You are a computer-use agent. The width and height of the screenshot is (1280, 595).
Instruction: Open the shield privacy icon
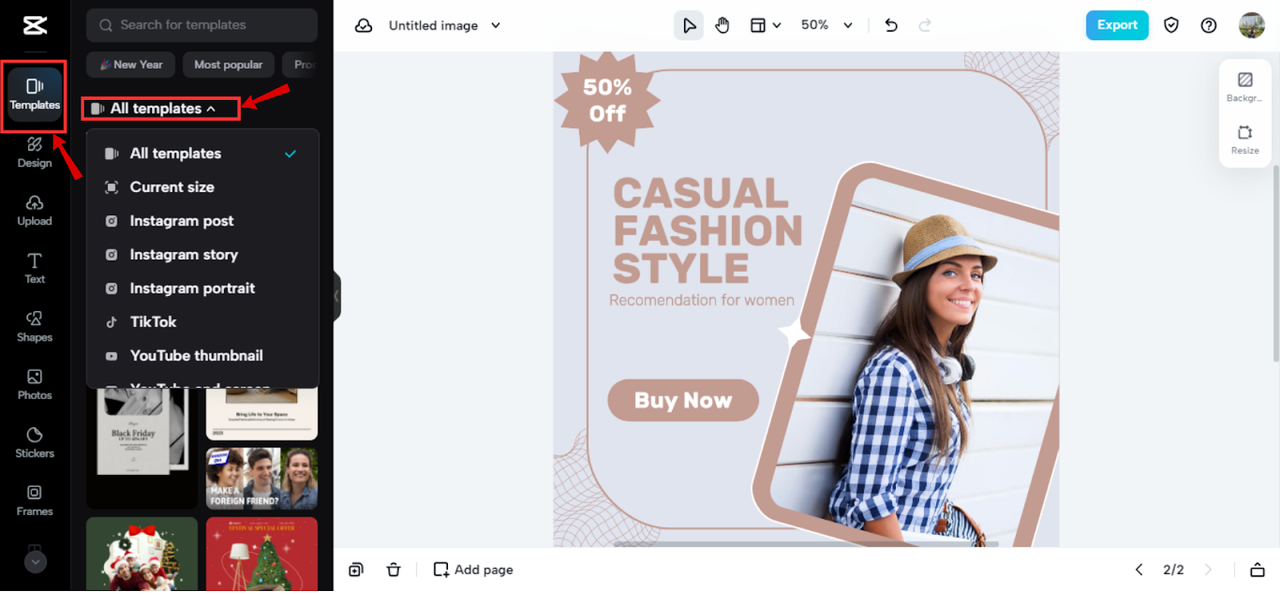(x=1171, y=26)
